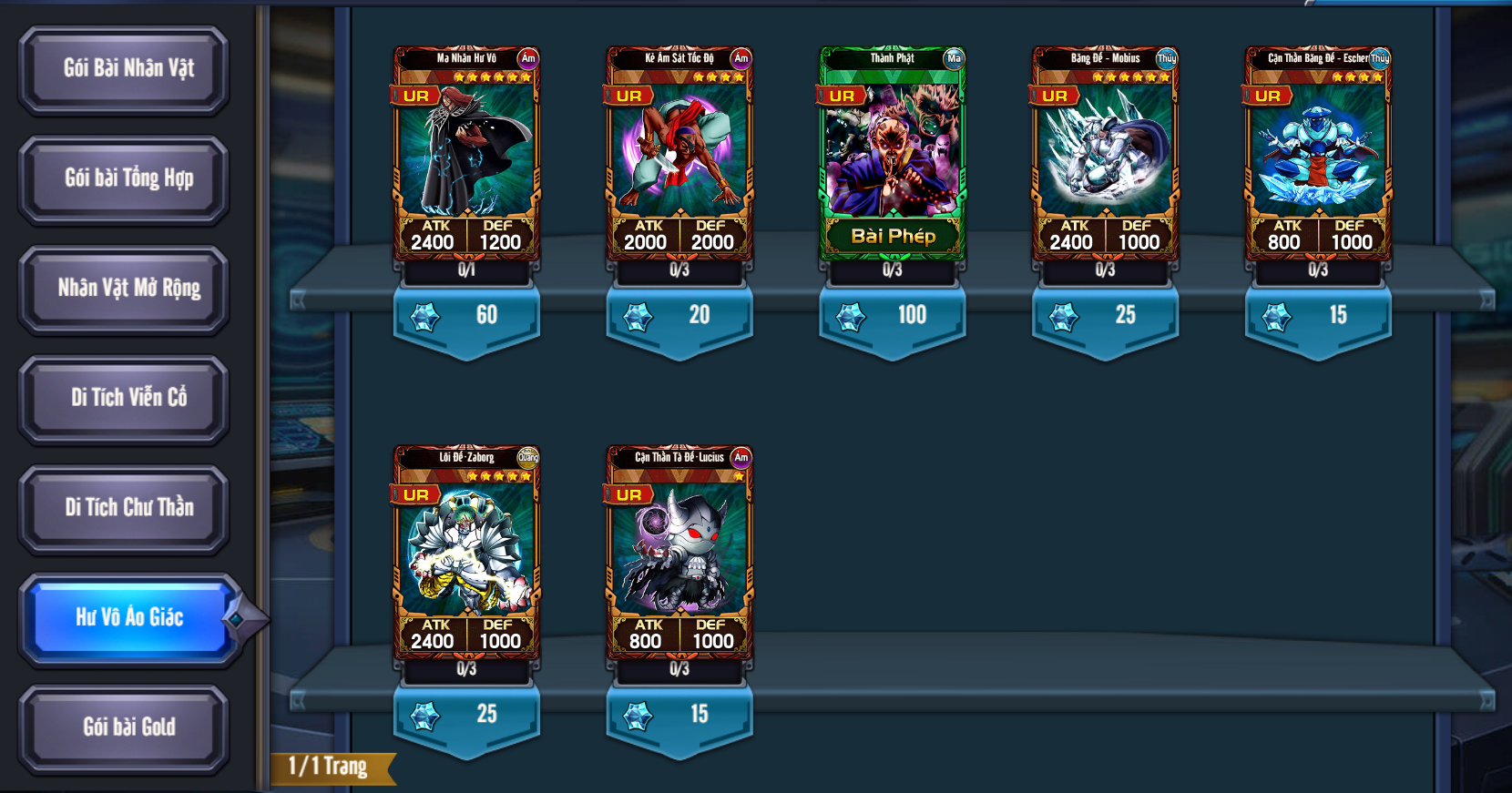
Task: Buy Cận Thần Băng Đế - Escher for 15
Action: pyautogui.click(x=1318, y=322)
